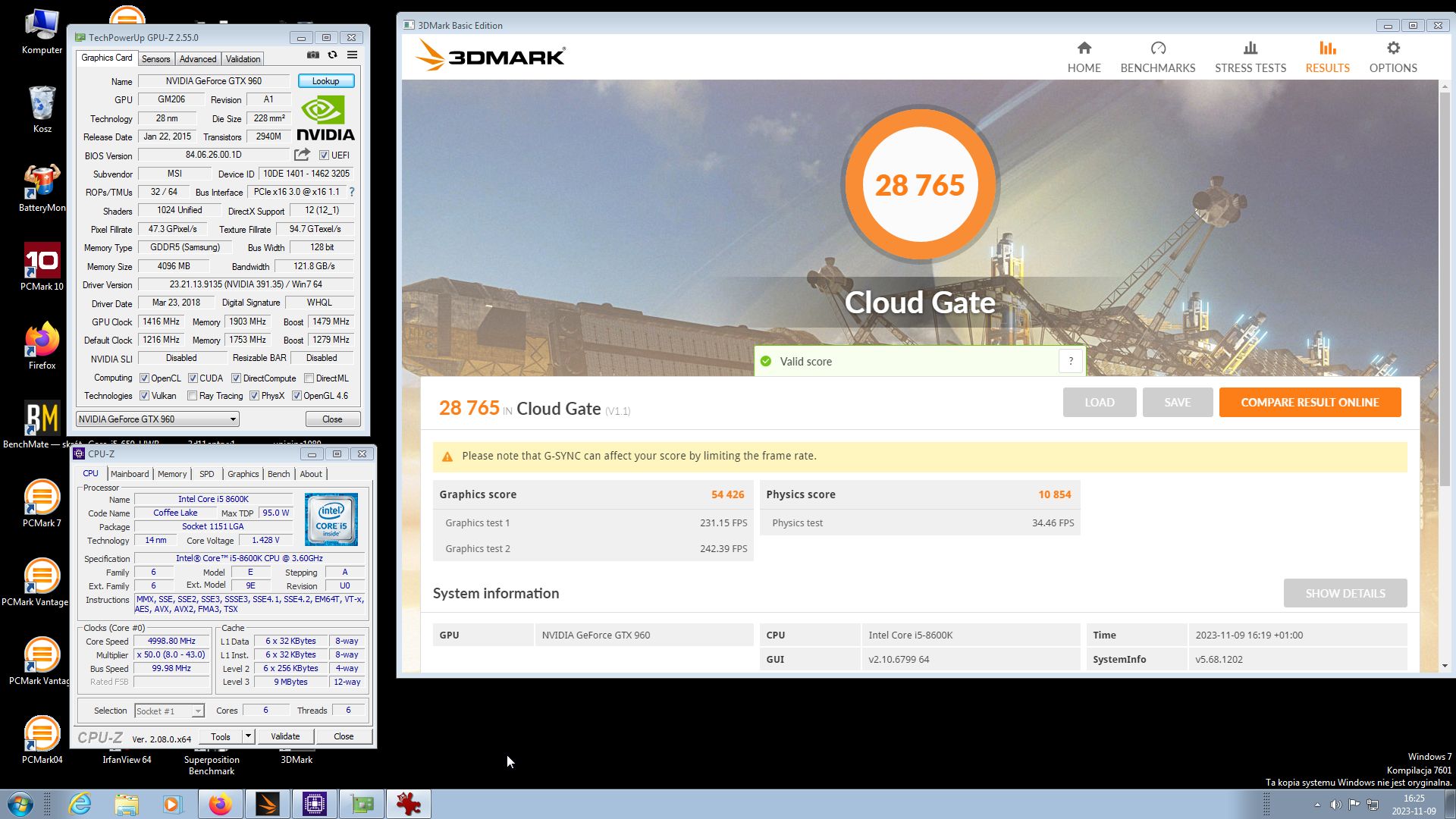
Task: Click the volume icon in system tray
Action: pos(1335,805)
